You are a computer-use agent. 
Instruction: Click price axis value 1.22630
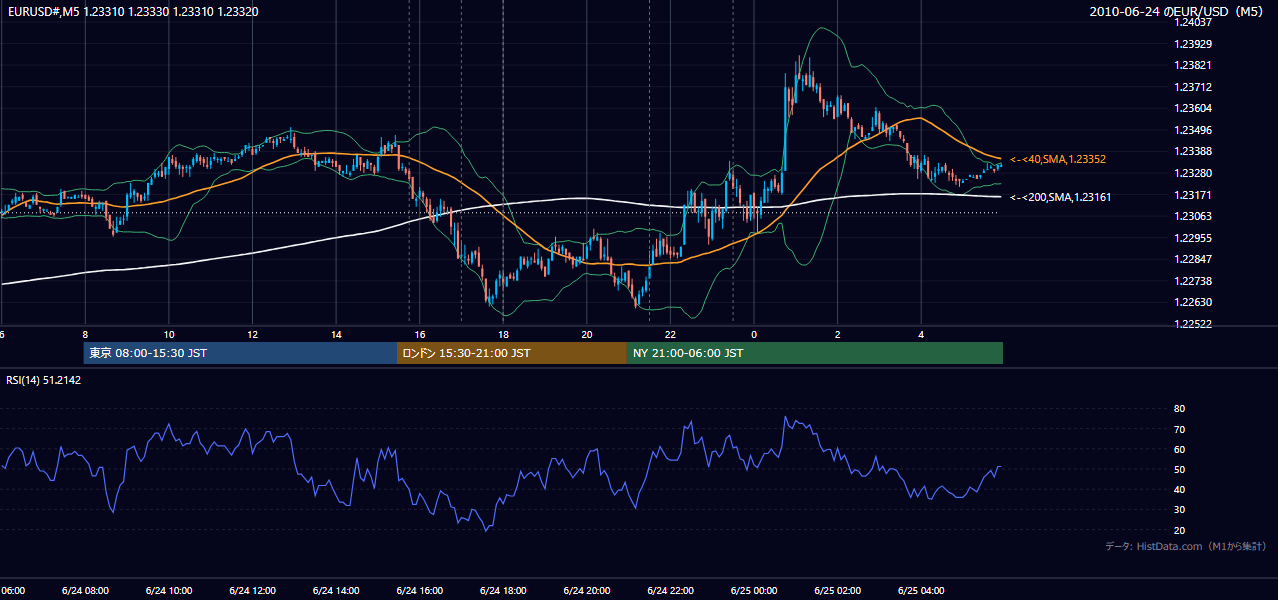pyautogui.click(x=1193, y=302)
